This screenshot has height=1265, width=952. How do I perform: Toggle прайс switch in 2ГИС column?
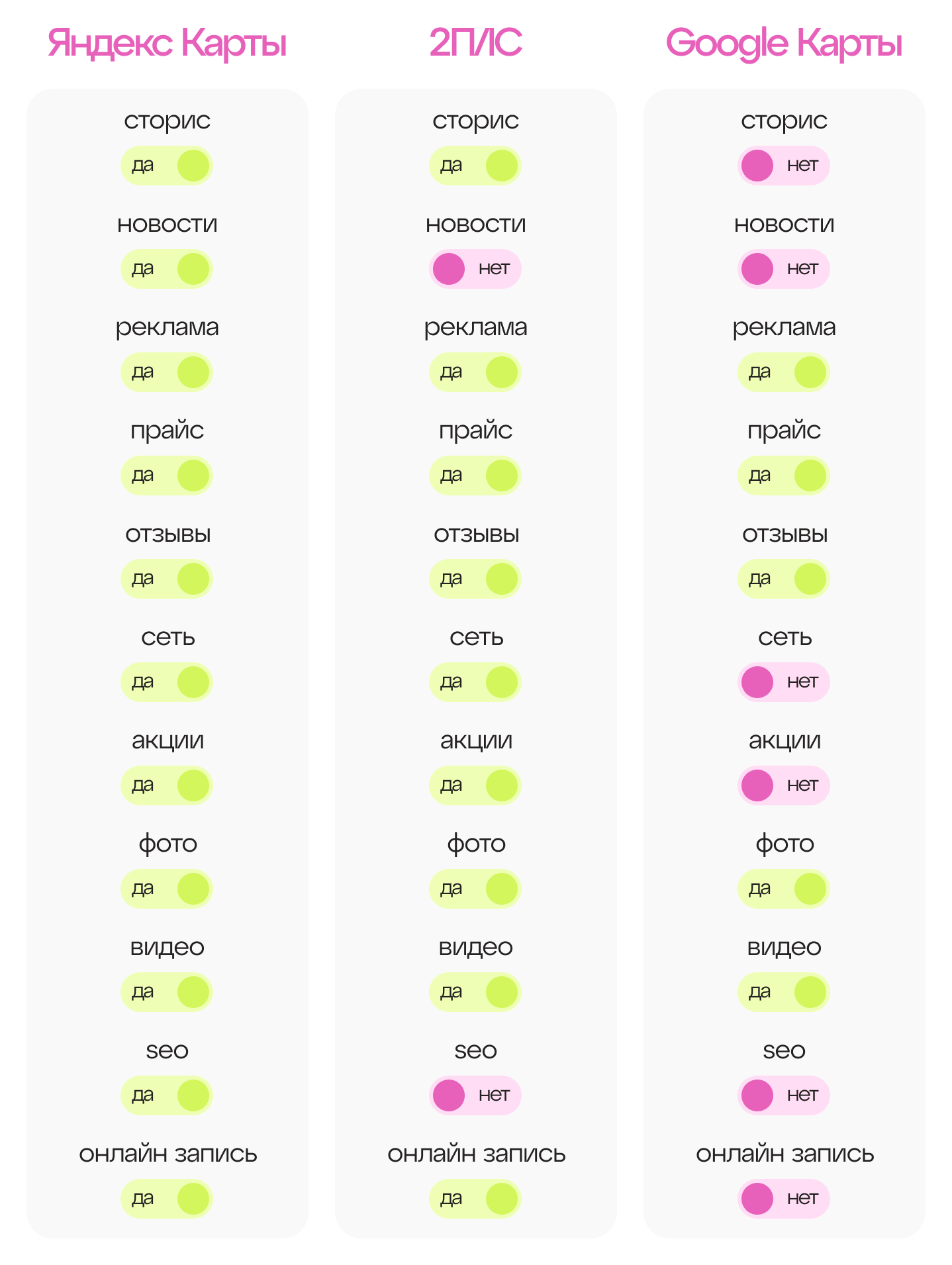point(475,476)
